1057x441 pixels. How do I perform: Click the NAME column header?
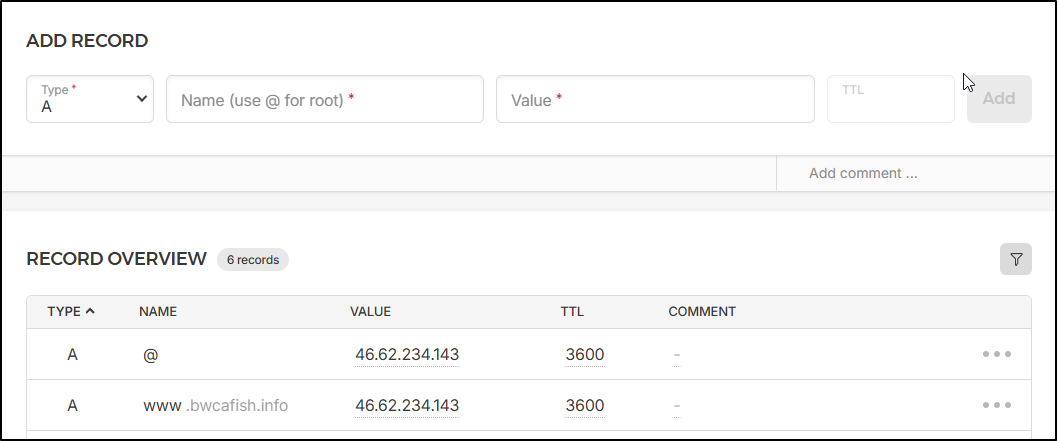pyautogui.click(x=158, y=311)
